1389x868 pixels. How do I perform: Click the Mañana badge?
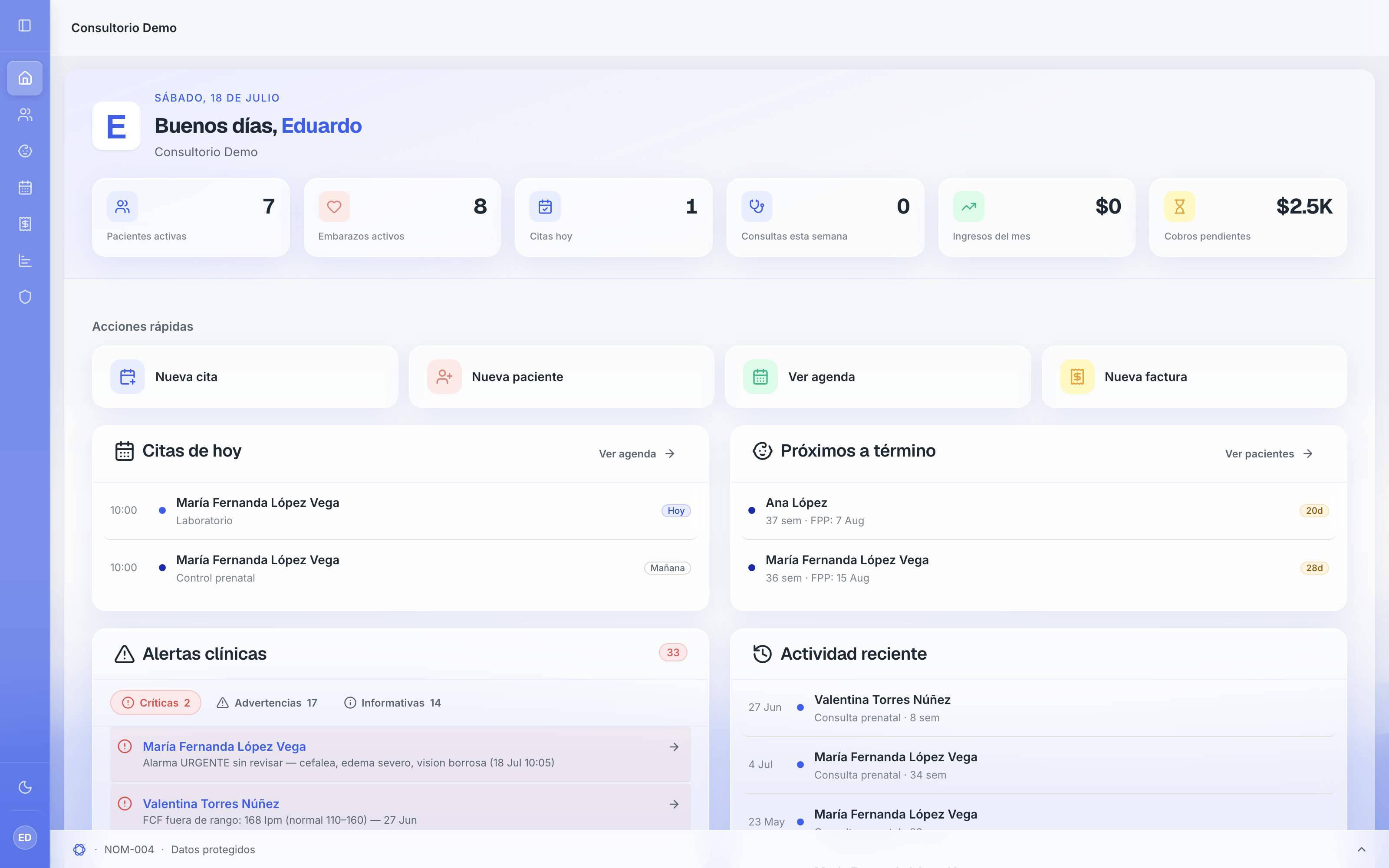pos(667,568)
